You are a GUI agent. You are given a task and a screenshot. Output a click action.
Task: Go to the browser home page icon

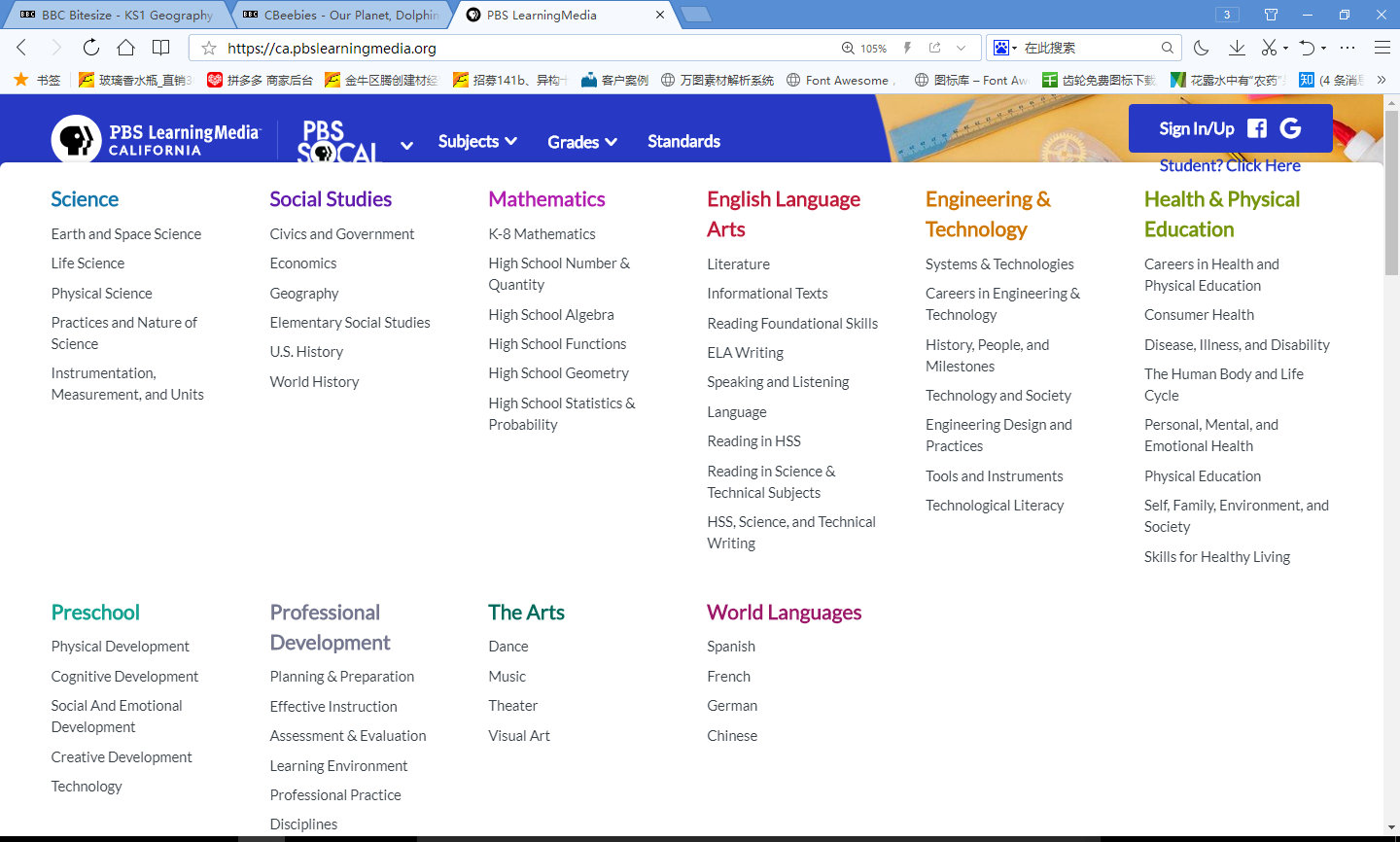pos(125,48)
